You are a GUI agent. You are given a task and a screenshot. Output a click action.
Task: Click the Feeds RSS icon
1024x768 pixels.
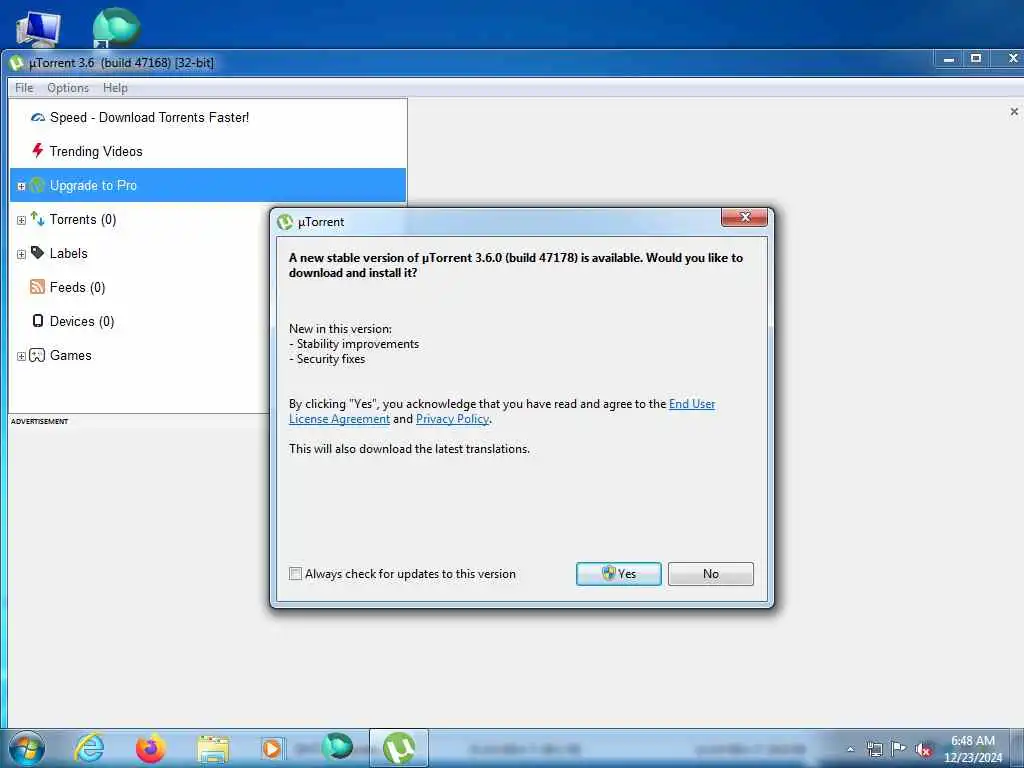[x=37, y=287]
